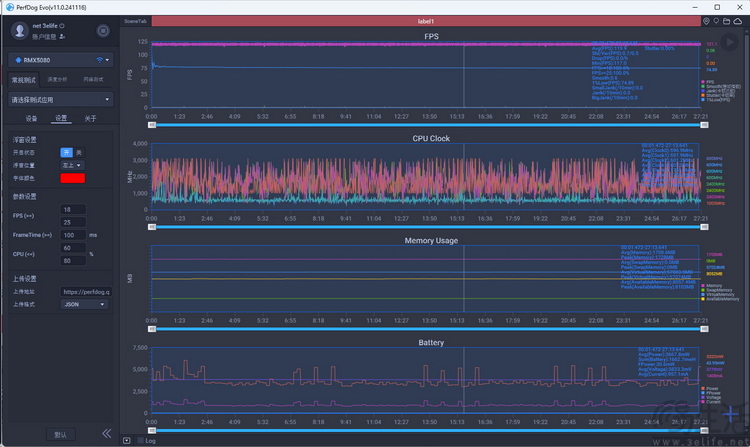750x447 pixels.
Task: Open the RMX5080 device dropdown
Action: click(61, 60)
